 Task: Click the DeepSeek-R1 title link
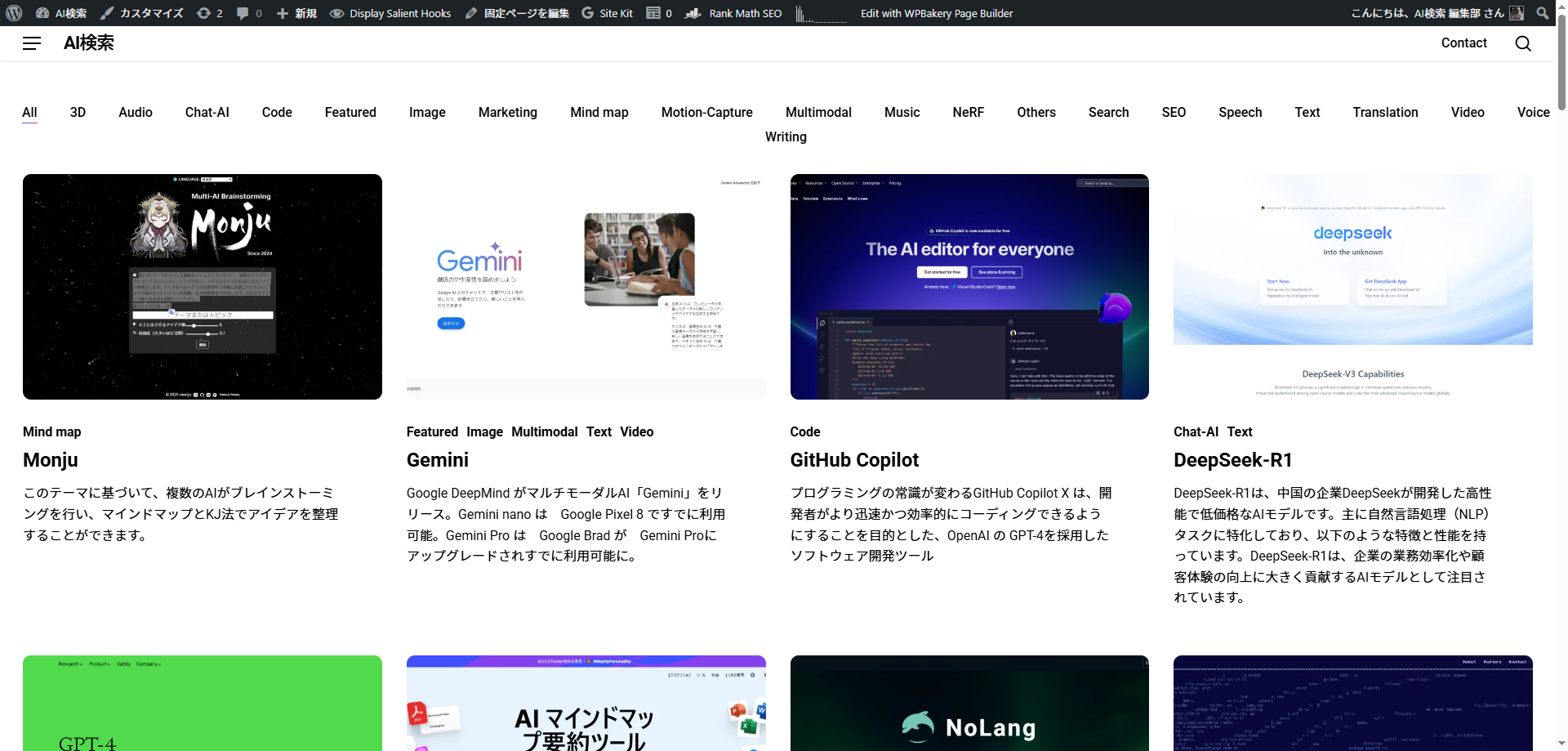click(1233, 460)
